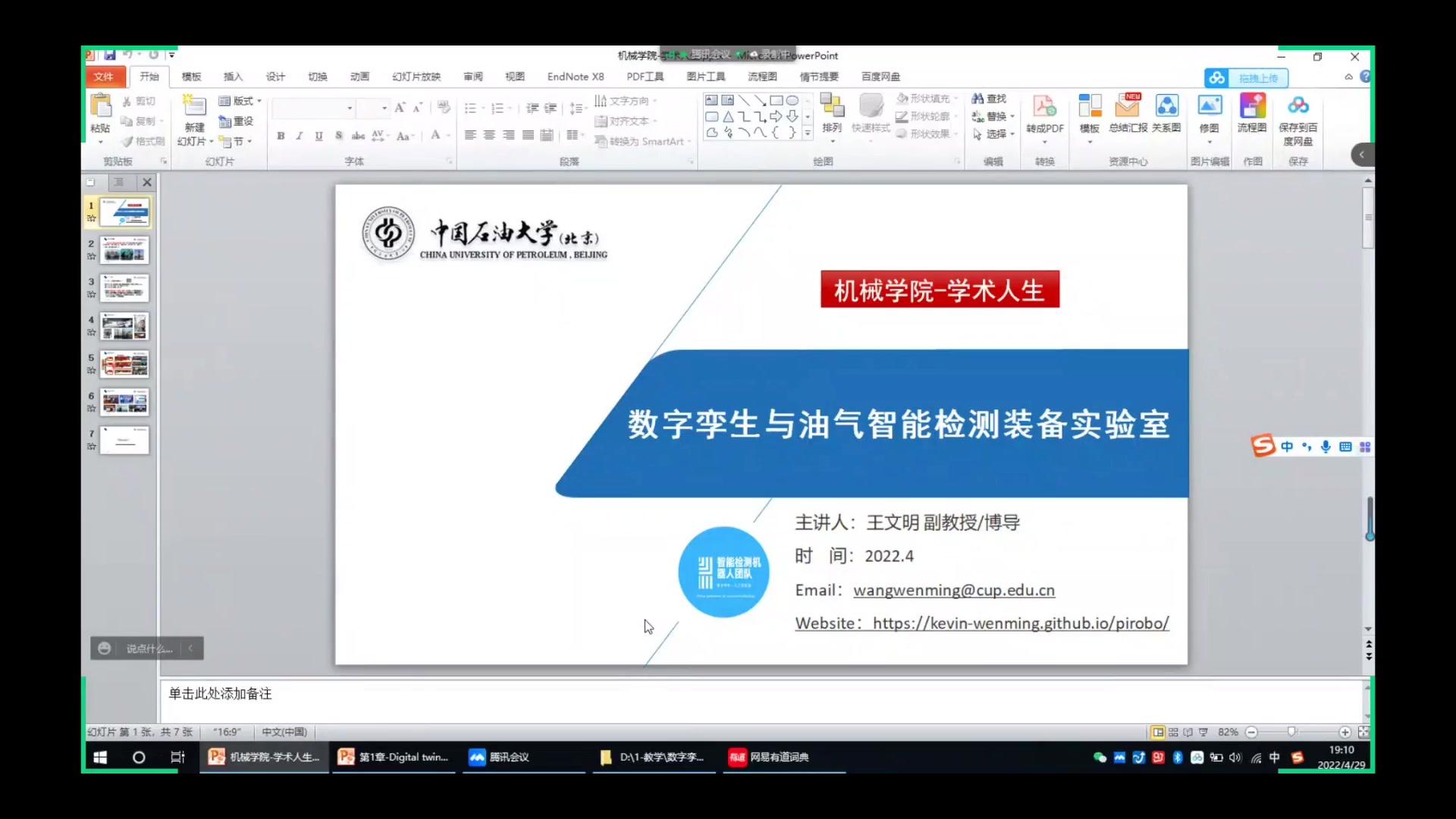Expand the shapes gallery more arrow
1456x819 pixels.
(x=808, y=133)
